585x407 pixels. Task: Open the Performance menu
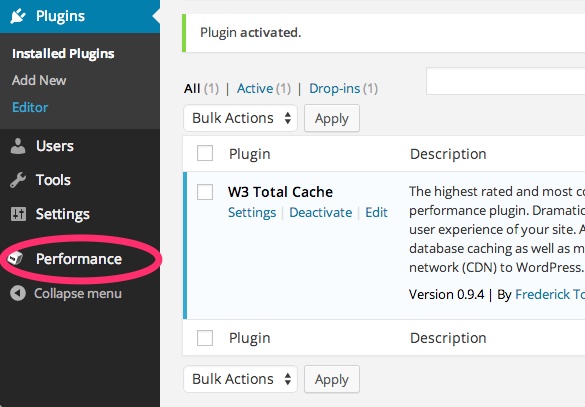coord(80,259)
